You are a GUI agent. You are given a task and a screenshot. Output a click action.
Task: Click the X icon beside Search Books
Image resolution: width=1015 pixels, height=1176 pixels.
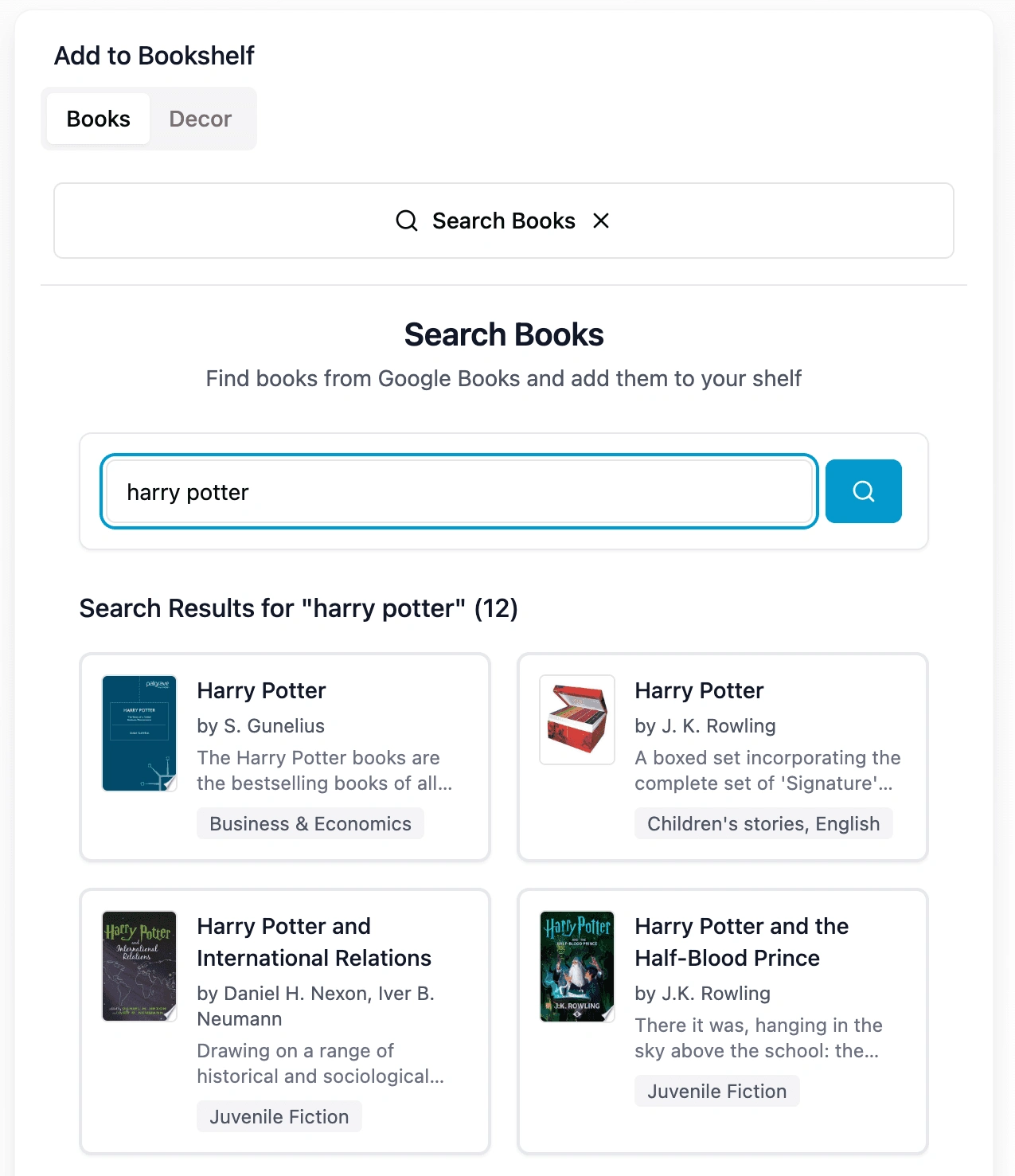[601, 221]
